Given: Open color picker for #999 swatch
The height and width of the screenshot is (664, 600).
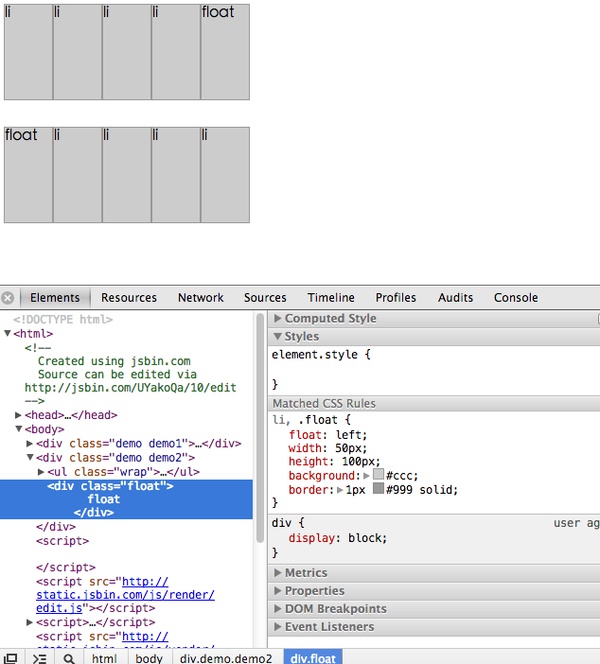Looking at the screenshot, I should [x=379, y=488].
